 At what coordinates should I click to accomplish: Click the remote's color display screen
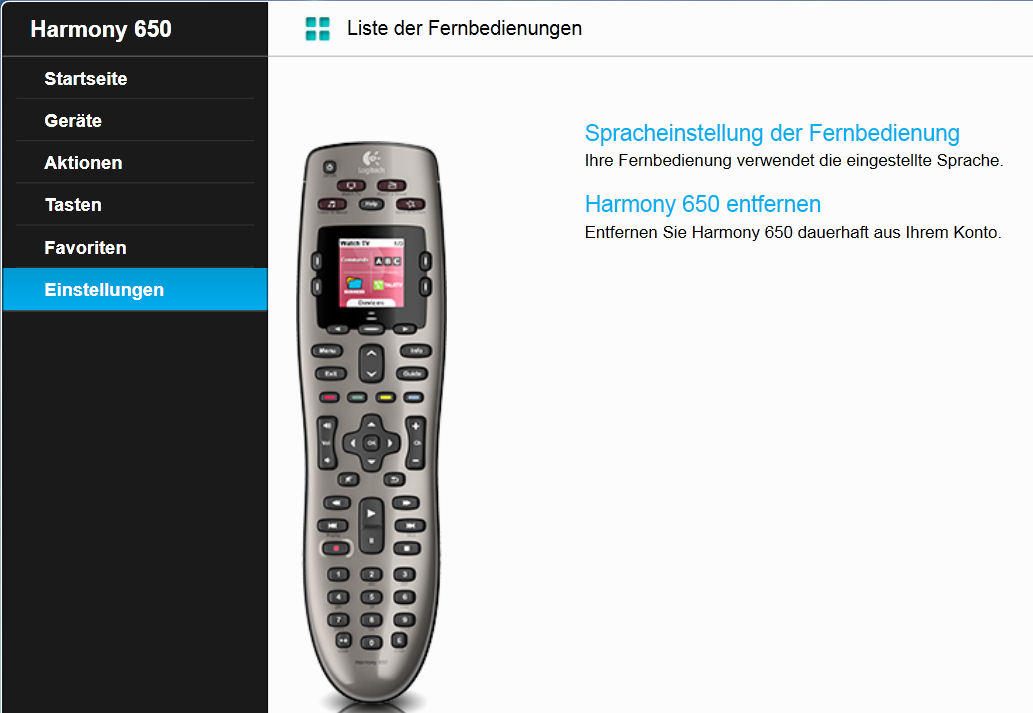coord(372,273)
